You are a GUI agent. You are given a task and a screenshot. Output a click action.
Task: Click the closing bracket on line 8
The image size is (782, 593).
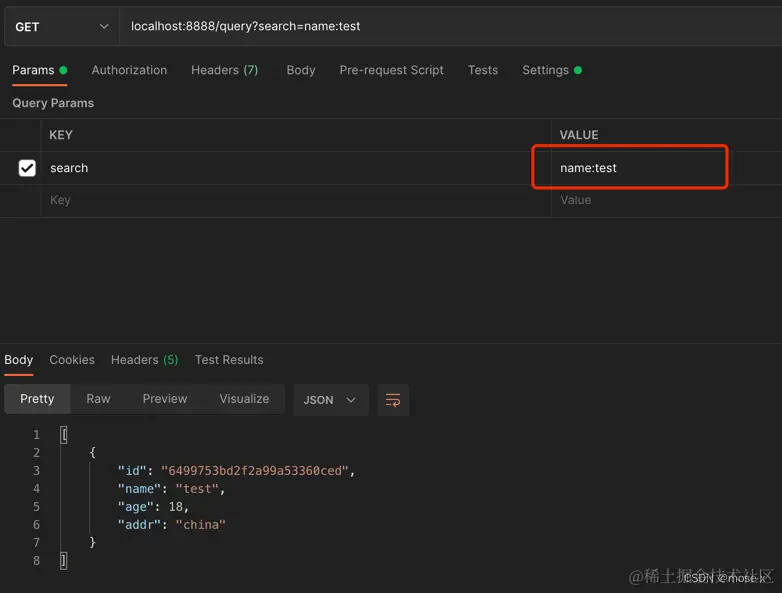click(63, 561)
